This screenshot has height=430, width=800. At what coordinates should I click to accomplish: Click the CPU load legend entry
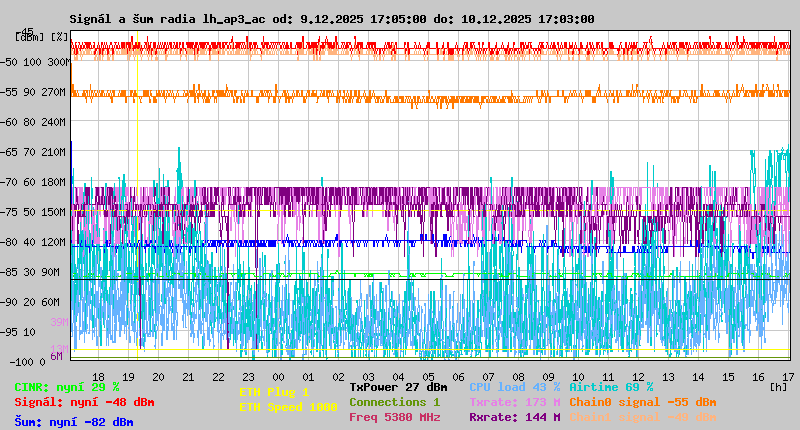click(x=514, y=387)
